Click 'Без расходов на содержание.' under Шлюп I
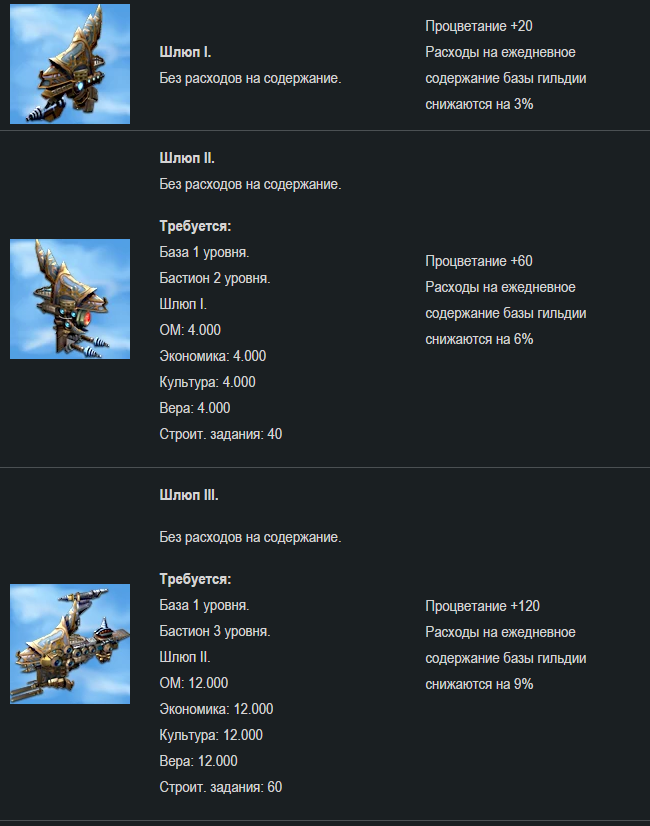Image resolution: width=650 pixels, height=826 pixels. coord(250,78)
